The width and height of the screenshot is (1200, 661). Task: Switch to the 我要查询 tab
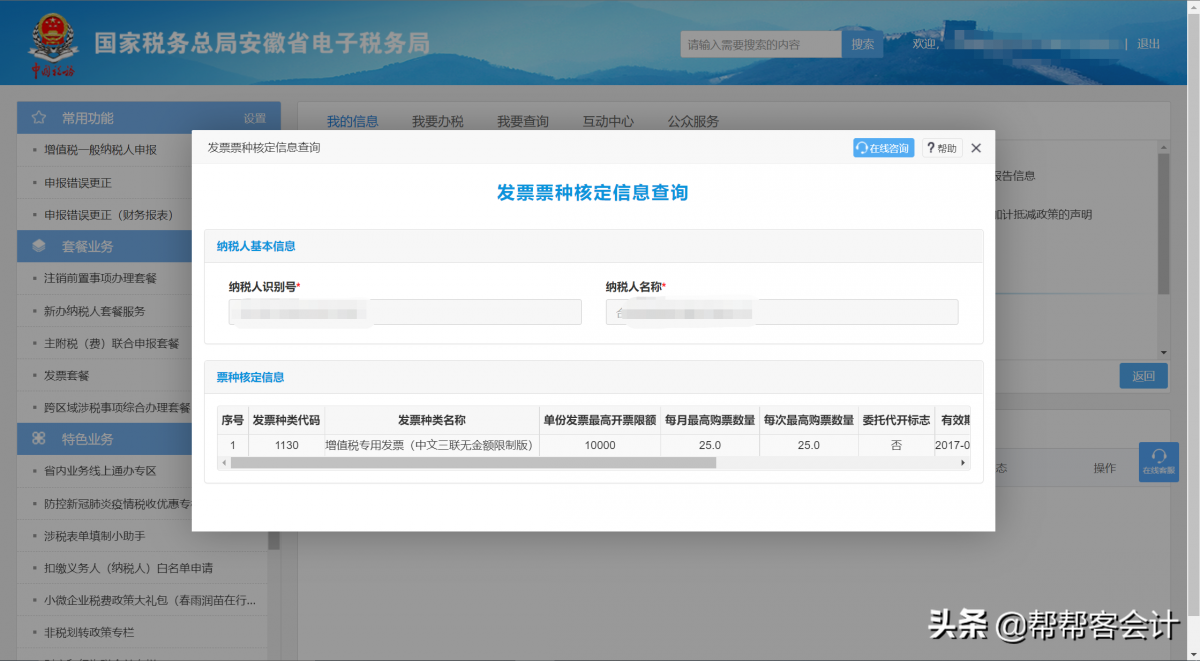[x=523, y=122]
